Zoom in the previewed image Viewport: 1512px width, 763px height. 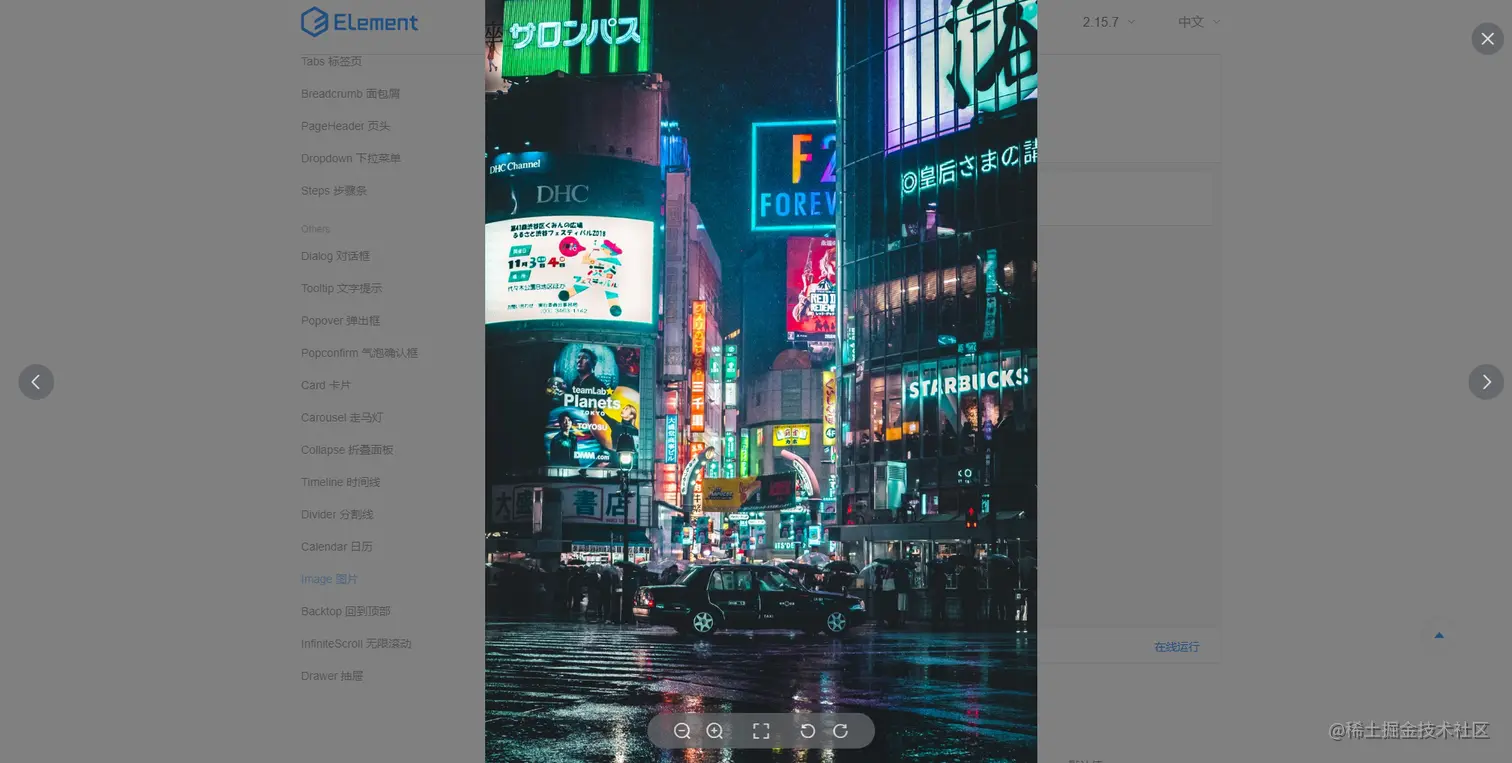[715, 731]
